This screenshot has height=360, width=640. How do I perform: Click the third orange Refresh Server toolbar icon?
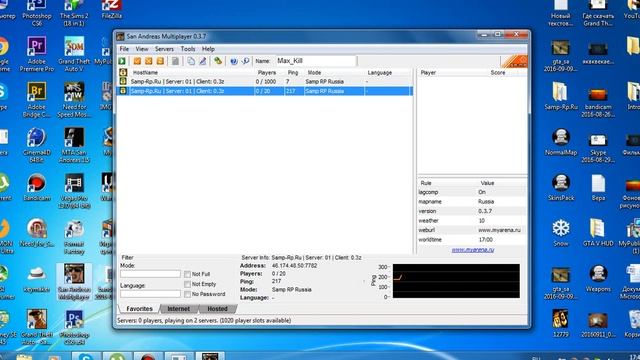[160, 61]
